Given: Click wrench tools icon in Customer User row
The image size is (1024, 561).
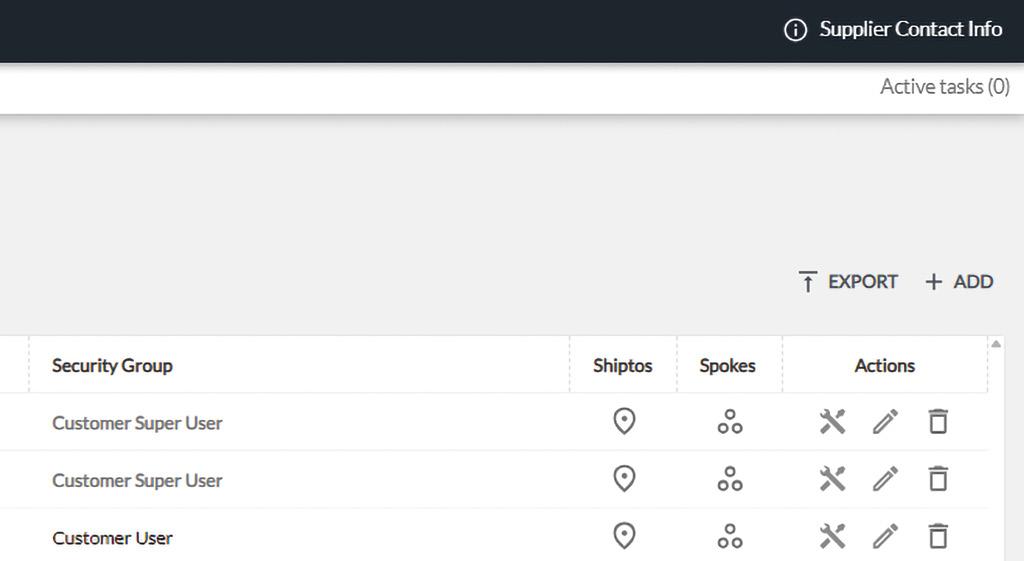Looking at the screenshot, I should pos(832,537).
